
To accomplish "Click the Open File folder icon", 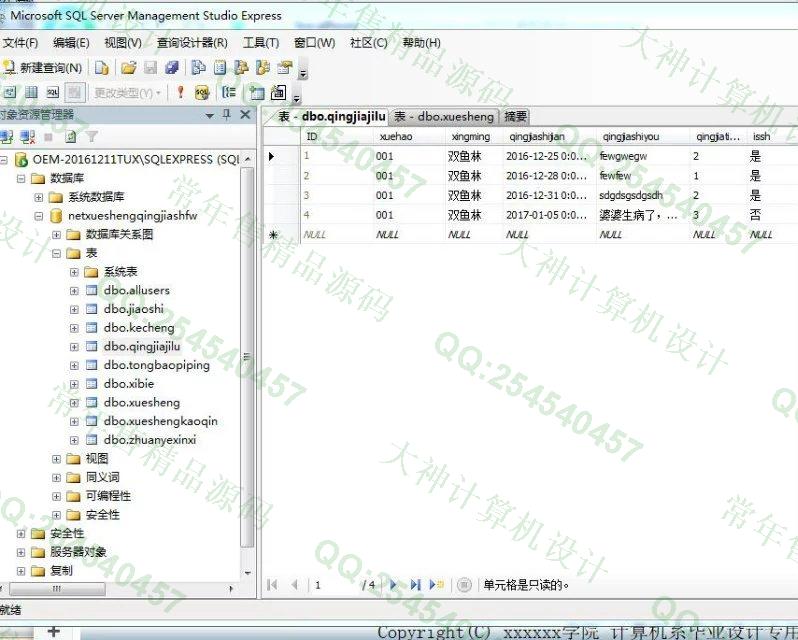I will tap(128, 68).
